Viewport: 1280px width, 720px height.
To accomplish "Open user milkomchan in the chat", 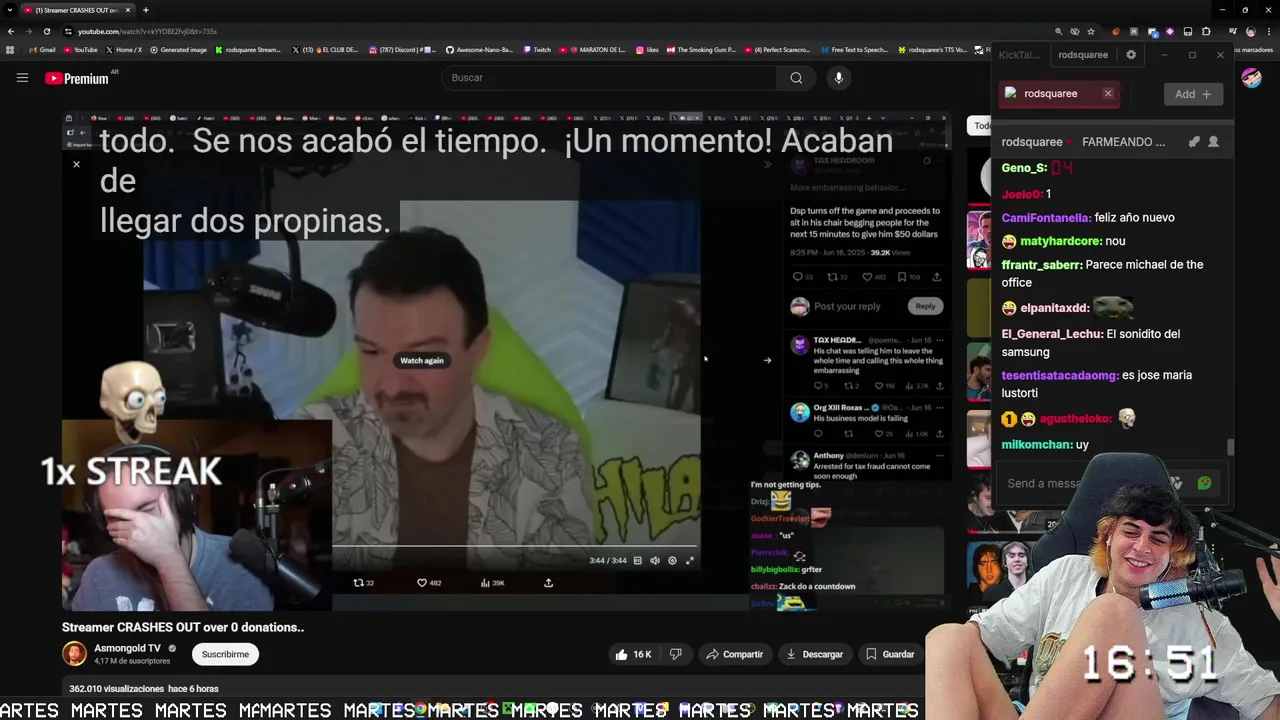I will [1037, 444].
